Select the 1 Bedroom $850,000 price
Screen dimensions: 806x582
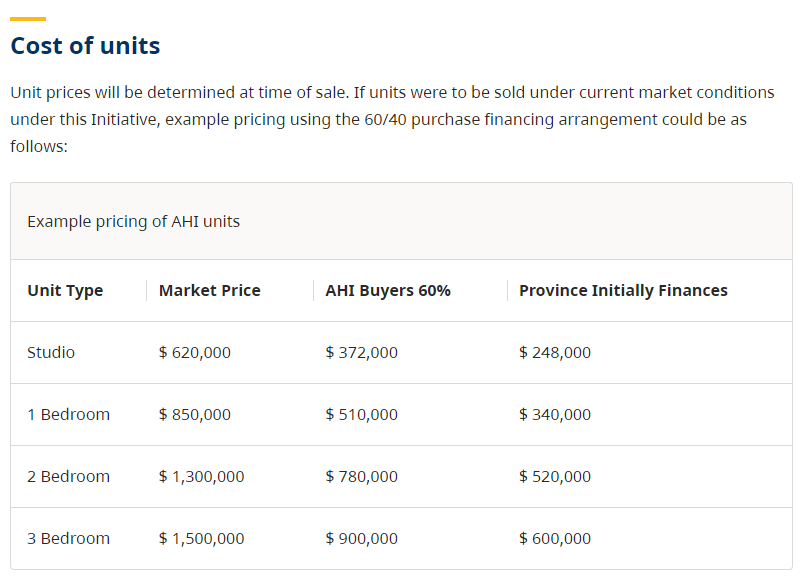coord(195,415)
